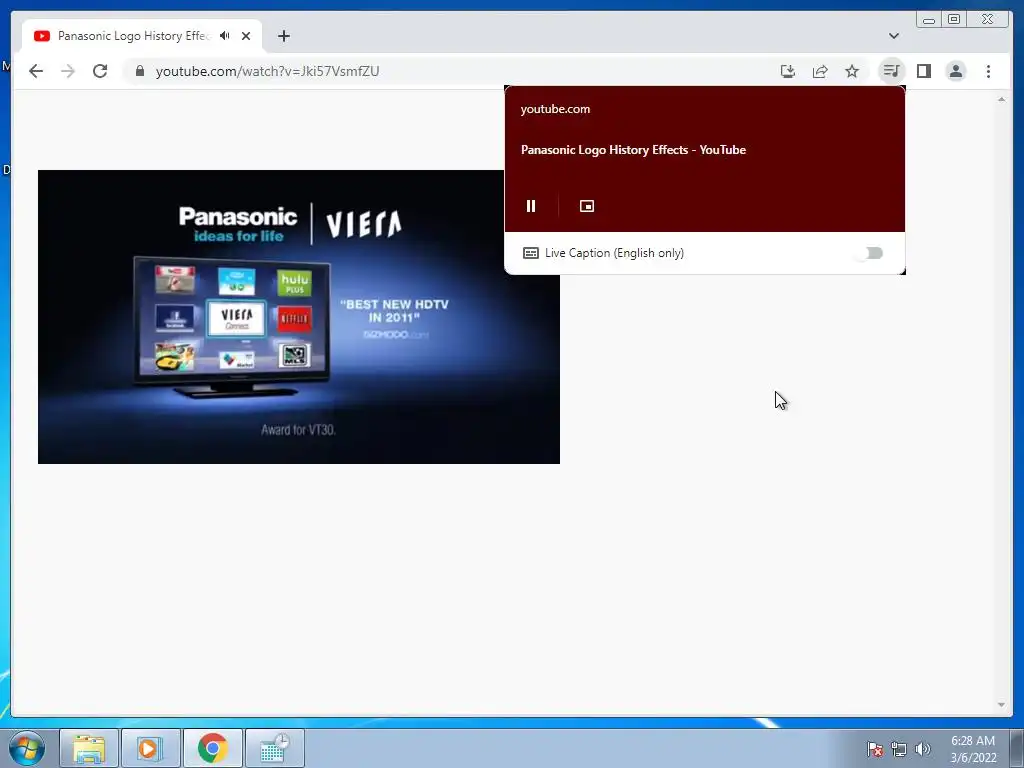Viewport: 1024px width, 768px height.
Task: Bookmark this page with the star icon
Action: pos(852,71)
